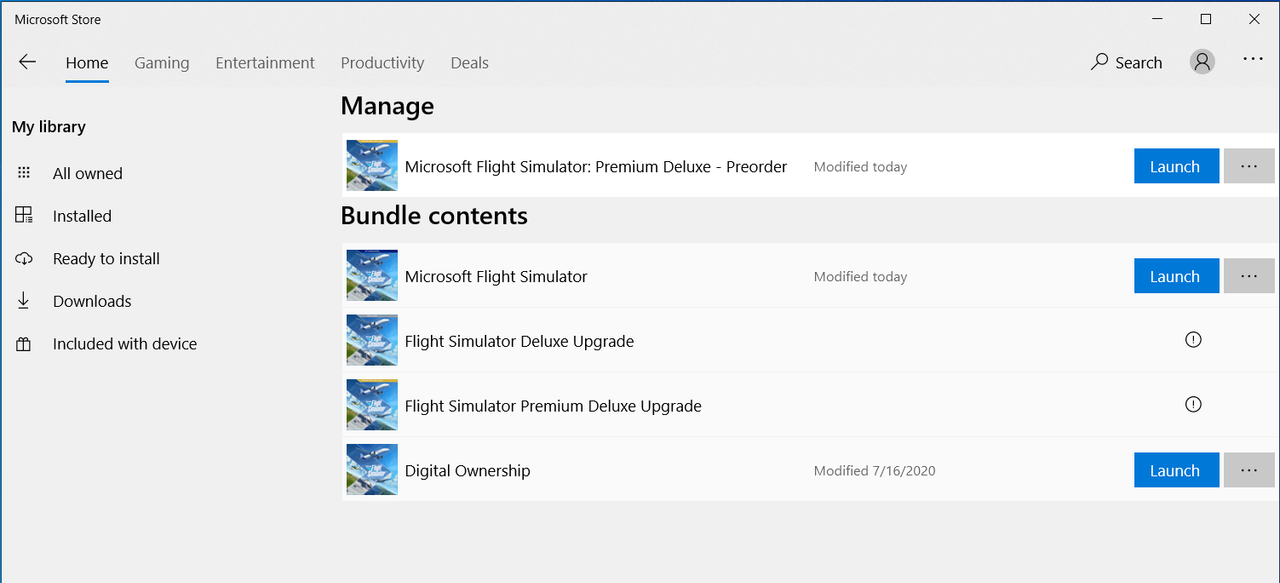This screenshot has width=1280, height=583.
Task: Maximize the Microsoft Store window
Action: coord(1206,19)
